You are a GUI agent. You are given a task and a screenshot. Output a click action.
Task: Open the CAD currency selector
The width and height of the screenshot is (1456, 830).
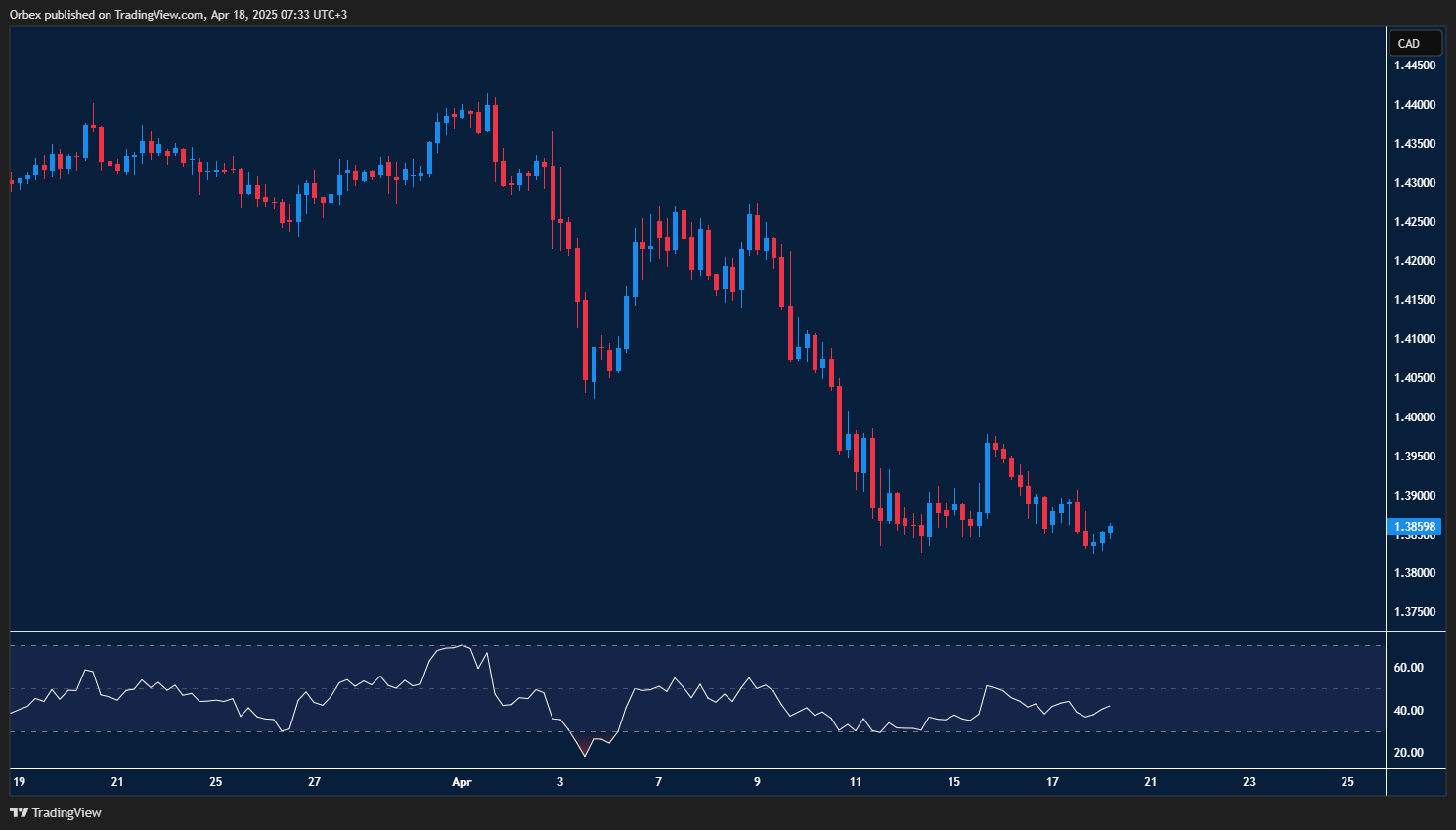point(1415,43)
